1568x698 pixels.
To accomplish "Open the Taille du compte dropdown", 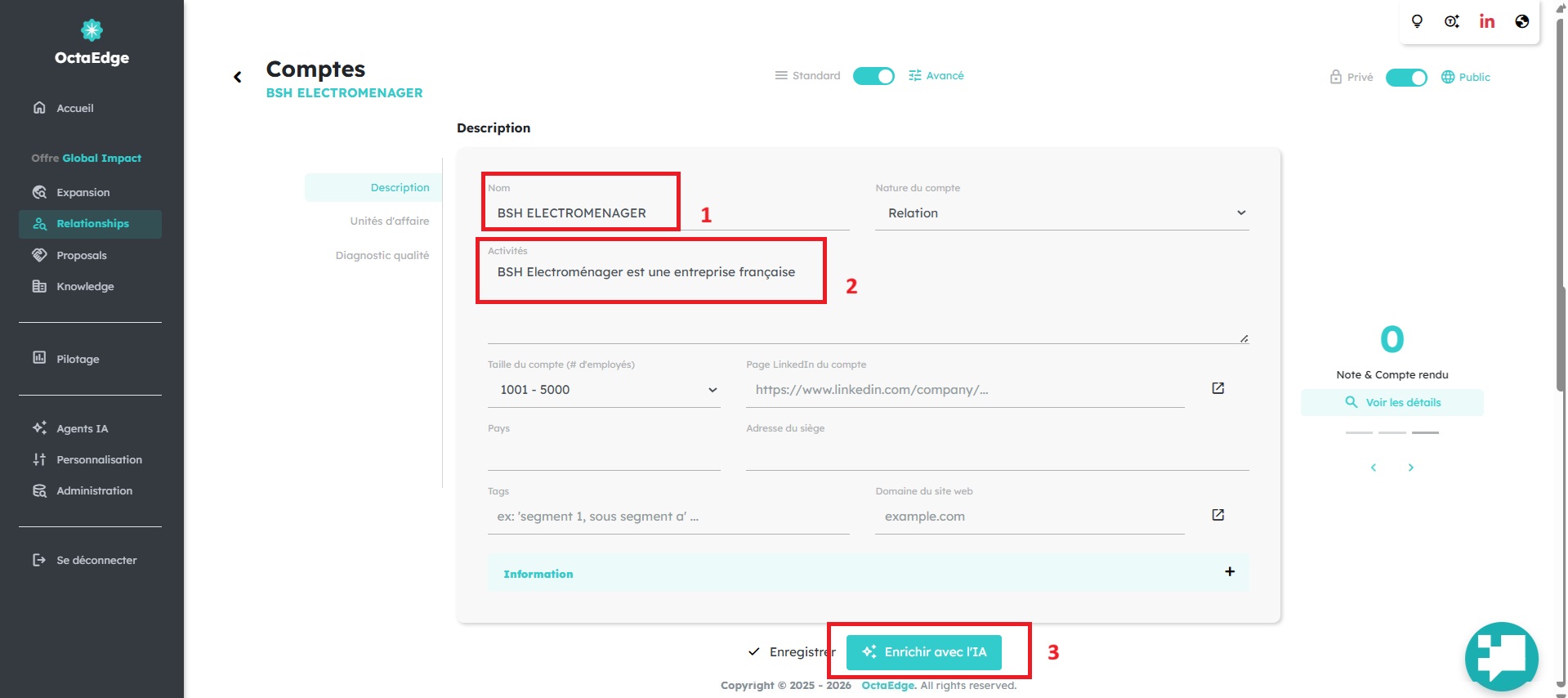I will 604,390.
